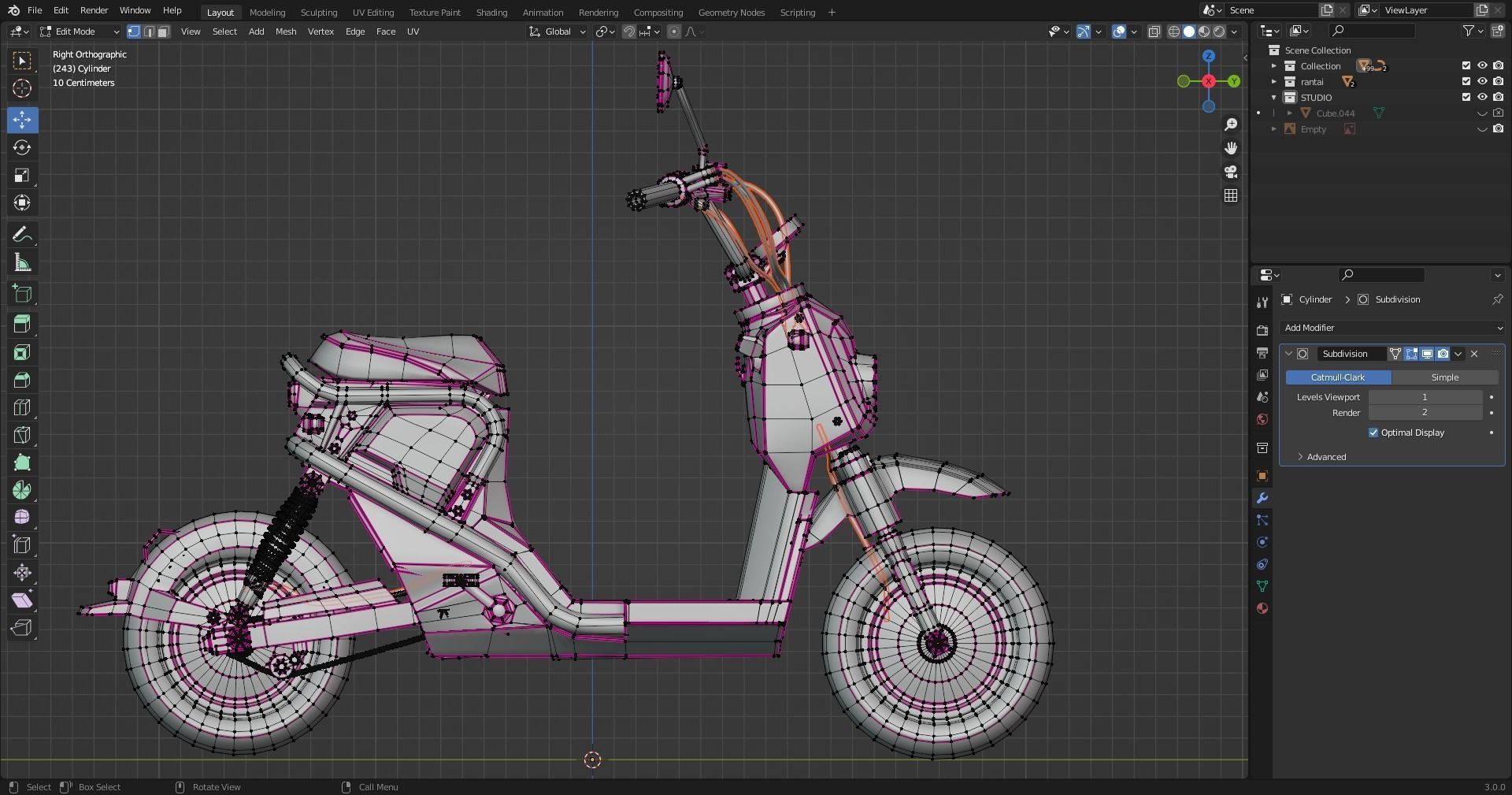Select the Smooth tool

[x=22, y=518]
